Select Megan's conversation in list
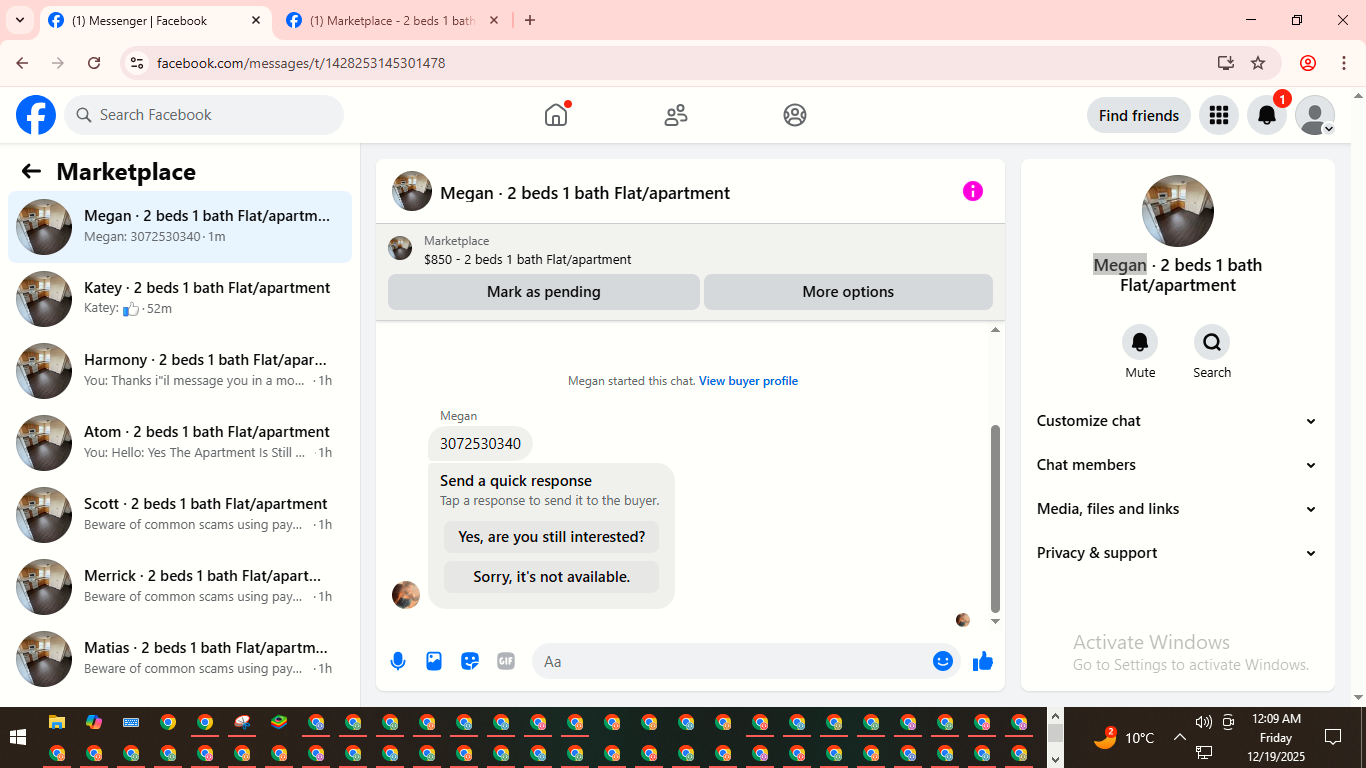 180,226
